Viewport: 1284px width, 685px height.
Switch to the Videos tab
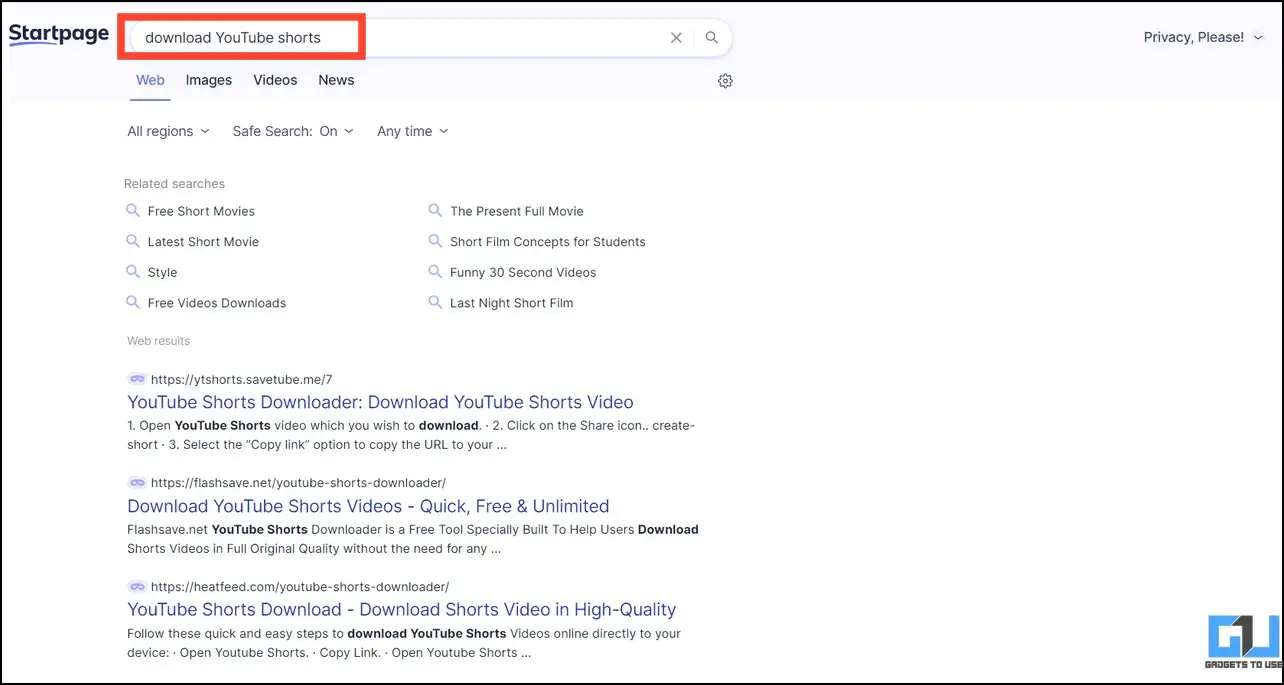(x=275, y=80)
